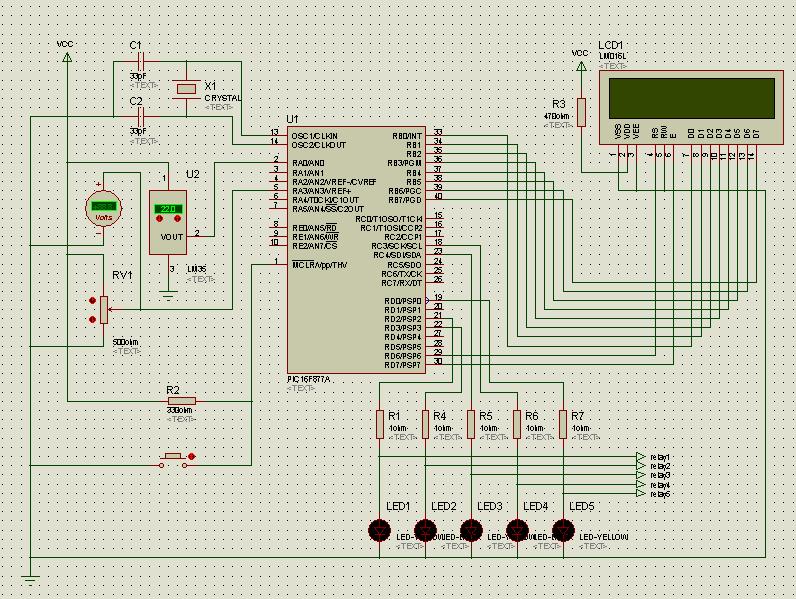Select capacitor C1 symbol

click(142, 61)
